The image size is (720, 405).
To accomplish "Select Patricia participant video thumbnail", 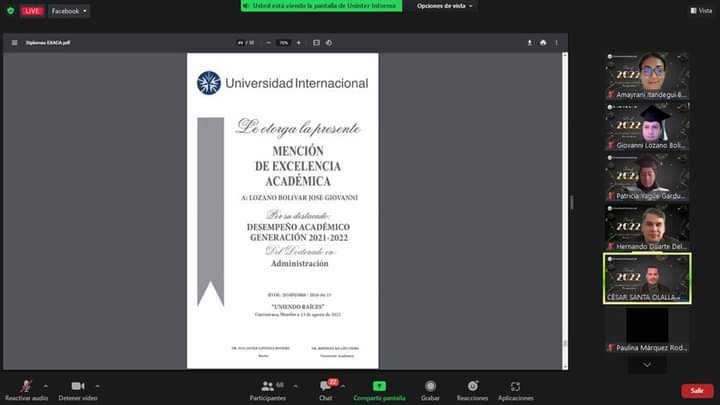I will coord(647,177).
